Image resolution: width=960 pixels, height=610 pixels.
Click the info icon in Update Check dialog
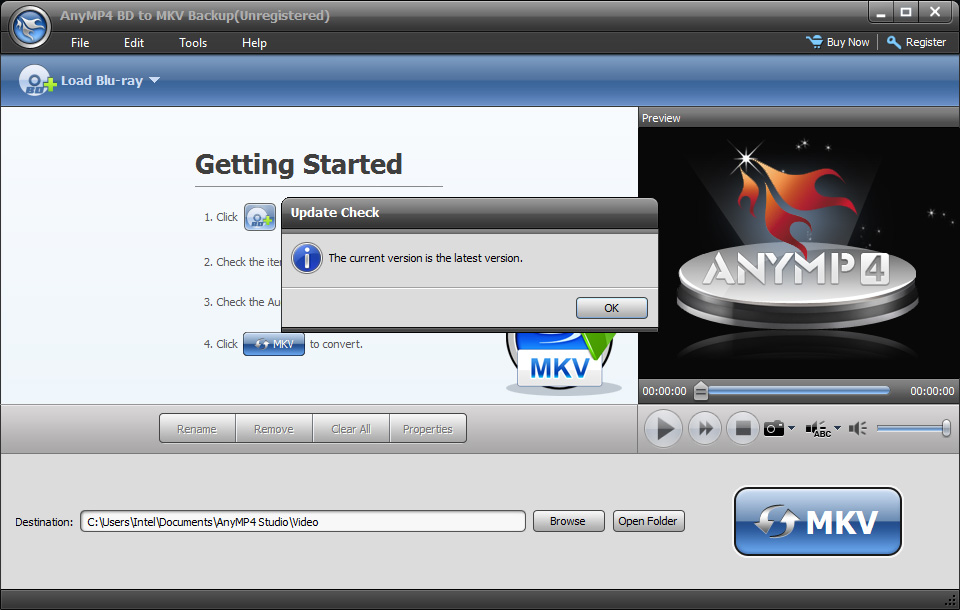[x=307, y=258]
